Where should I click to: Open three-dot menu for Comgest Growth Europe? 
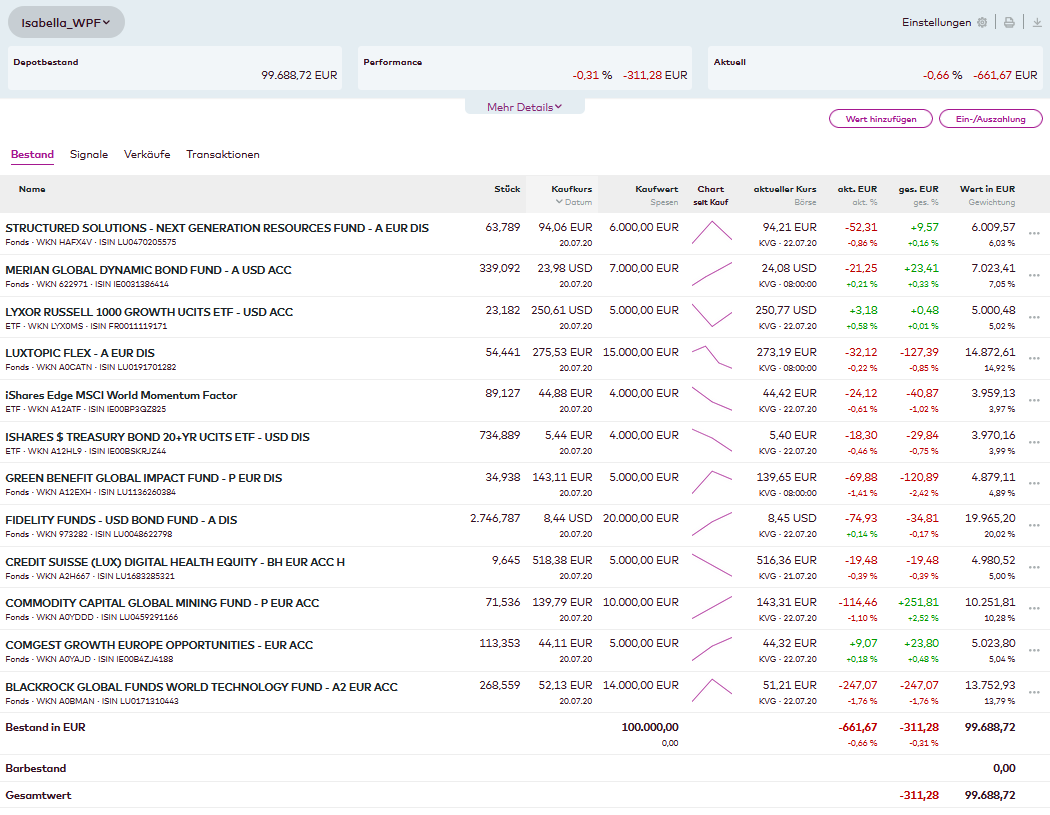coord(1034,651)
